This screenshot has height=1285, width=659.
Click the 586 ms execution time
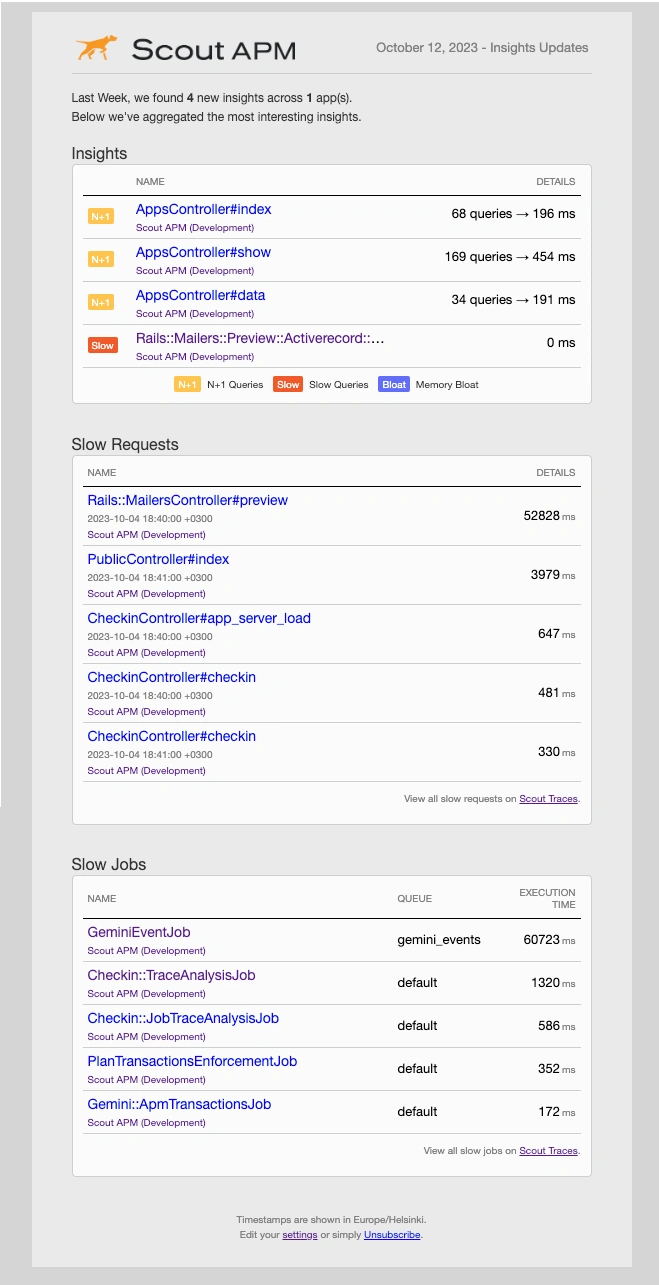(557, 1026)
